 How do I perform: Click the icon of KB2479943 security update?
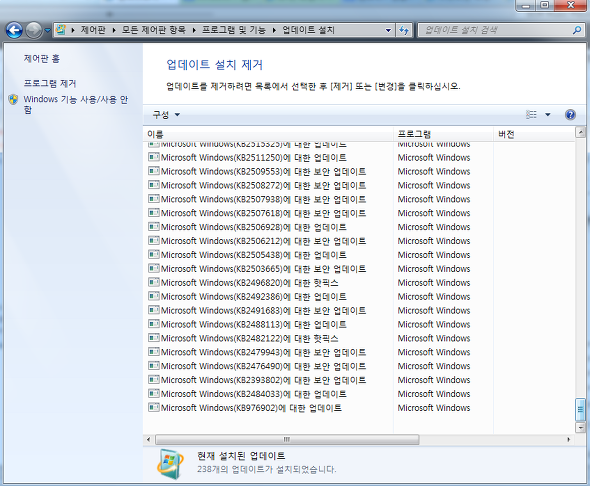(154, 352)
